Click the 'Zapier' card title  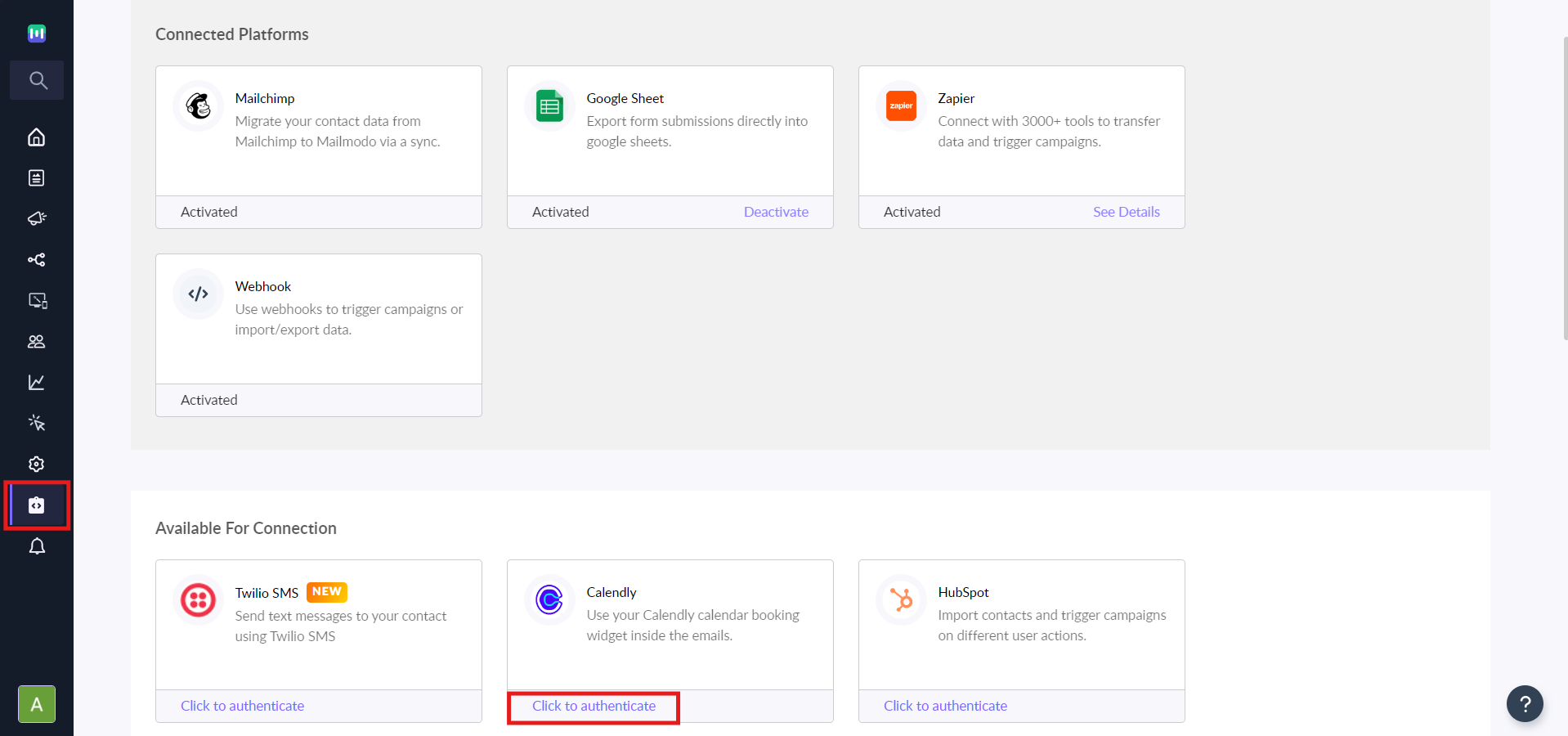coord(956,98)
